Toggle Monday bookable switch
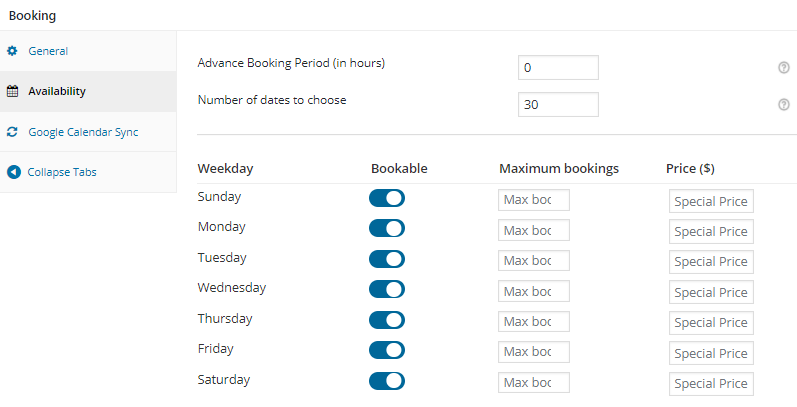Screen dimensions: 797x407 click(x=387, y=228)
